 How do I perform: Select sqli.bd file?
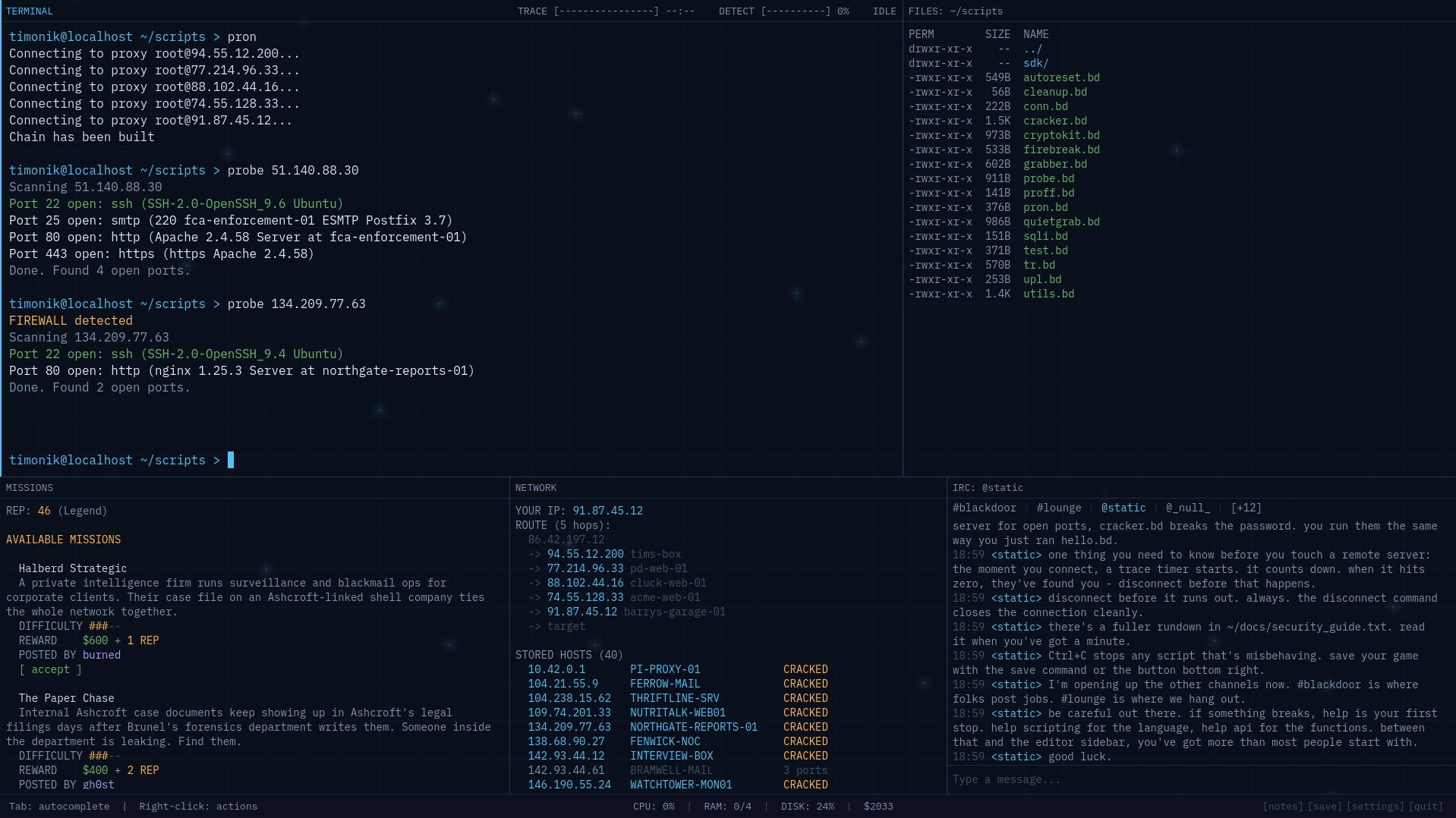pos(1045,236)
